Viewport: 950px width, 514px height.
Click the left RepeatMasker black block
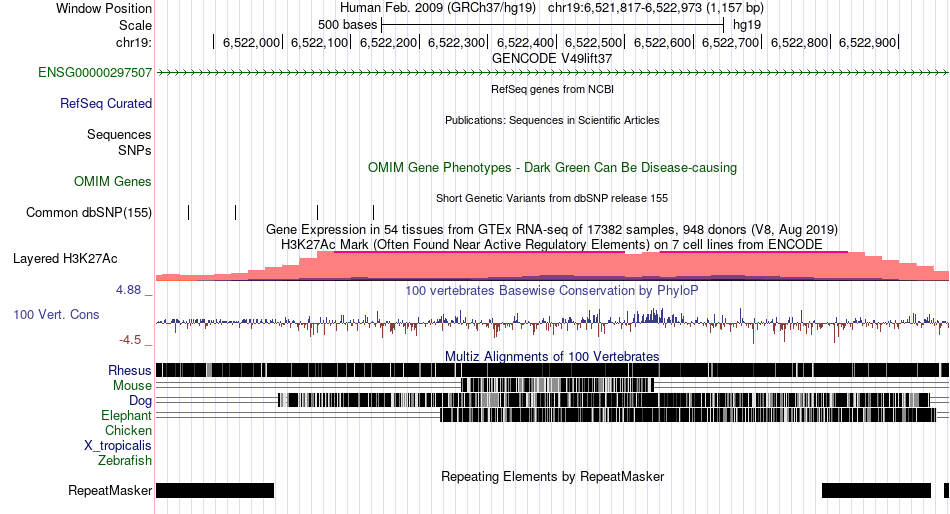point(215,490)
